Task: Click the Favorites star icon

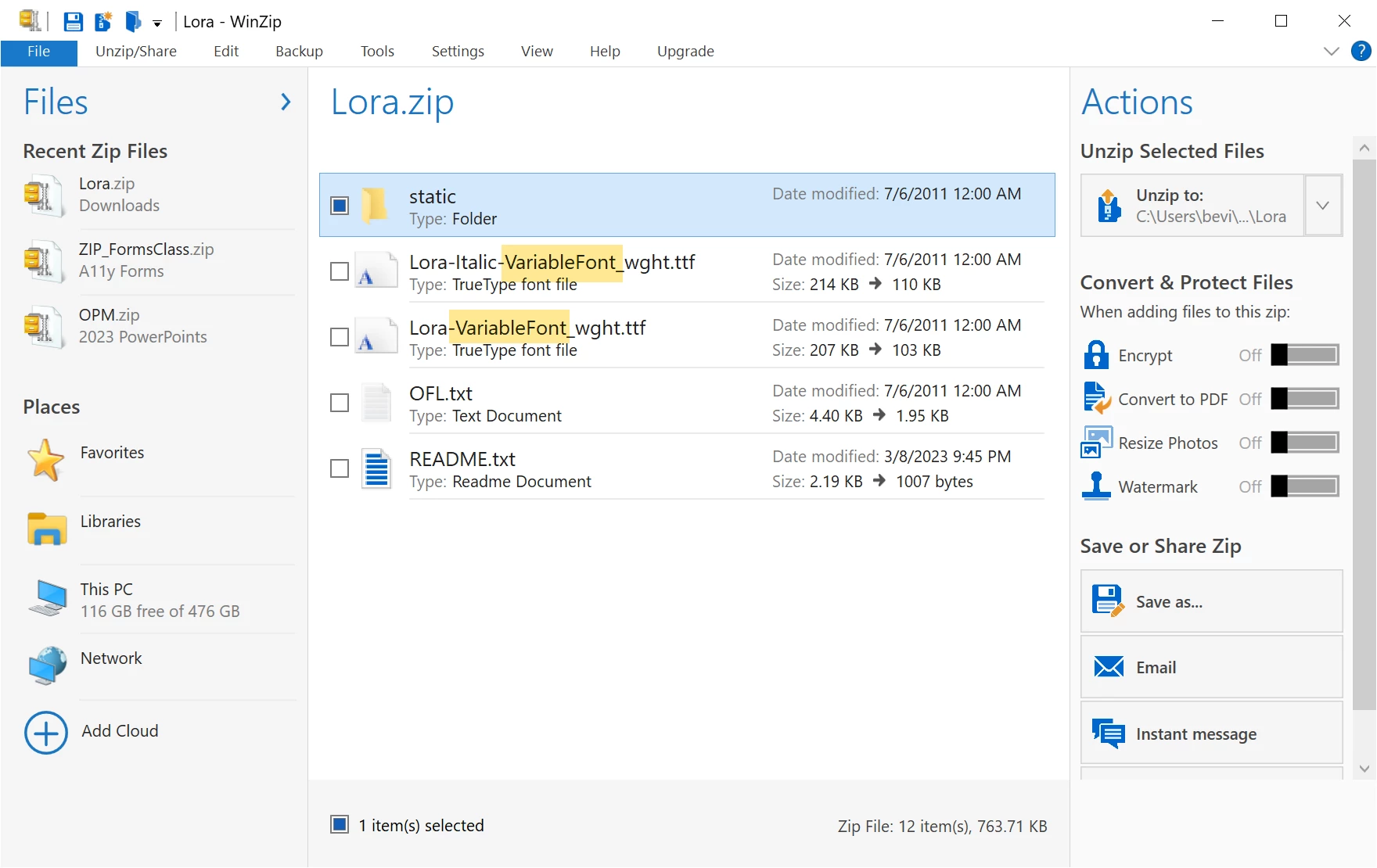Action: pyautogui.click(x=46, y=460)
